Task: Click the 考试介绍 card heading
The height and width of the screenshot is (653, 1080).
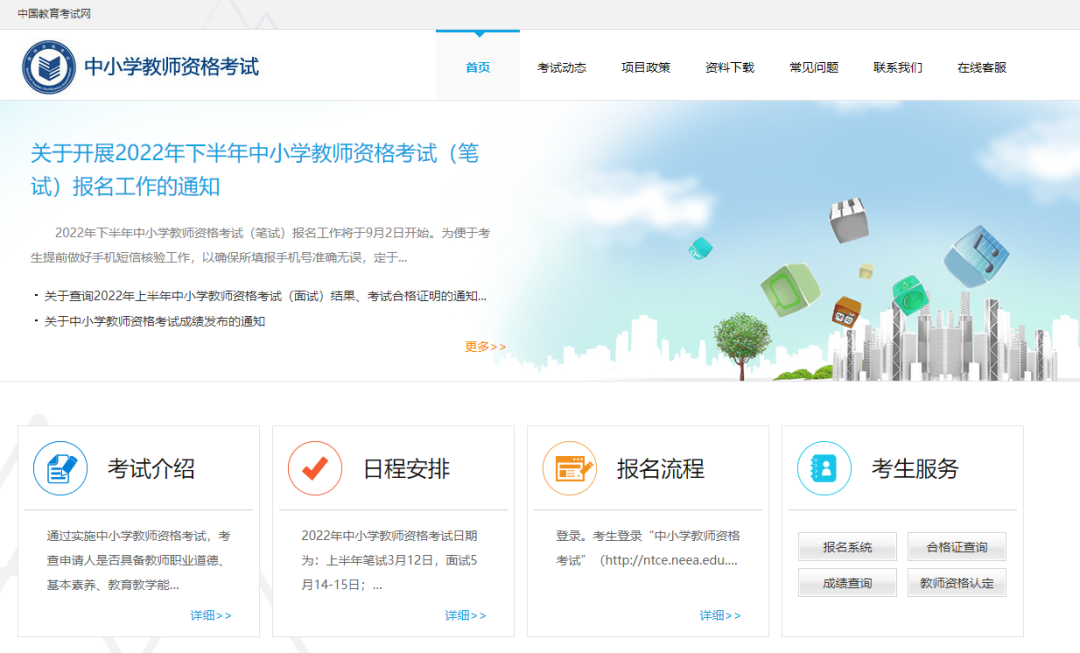Action: click(x=151, y=469)
